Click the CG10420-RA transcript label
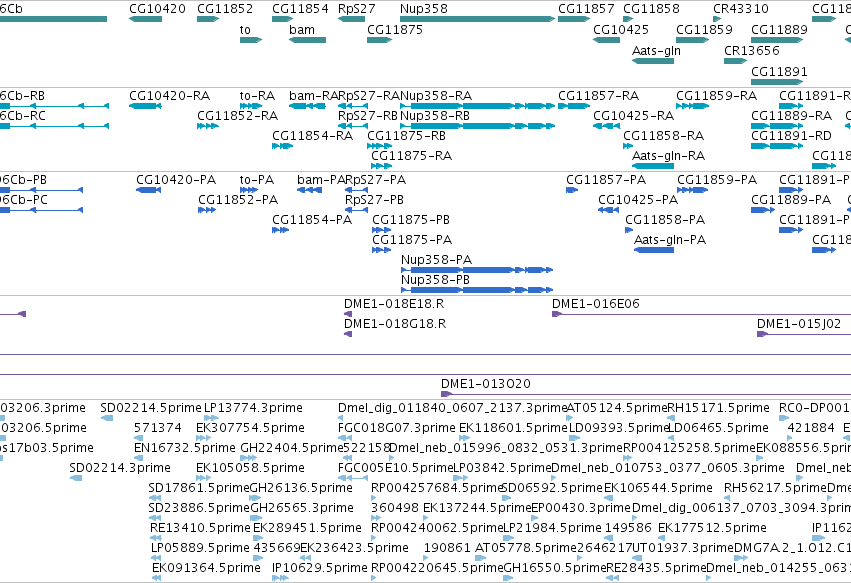851x583 pixels. pos(169,96)
